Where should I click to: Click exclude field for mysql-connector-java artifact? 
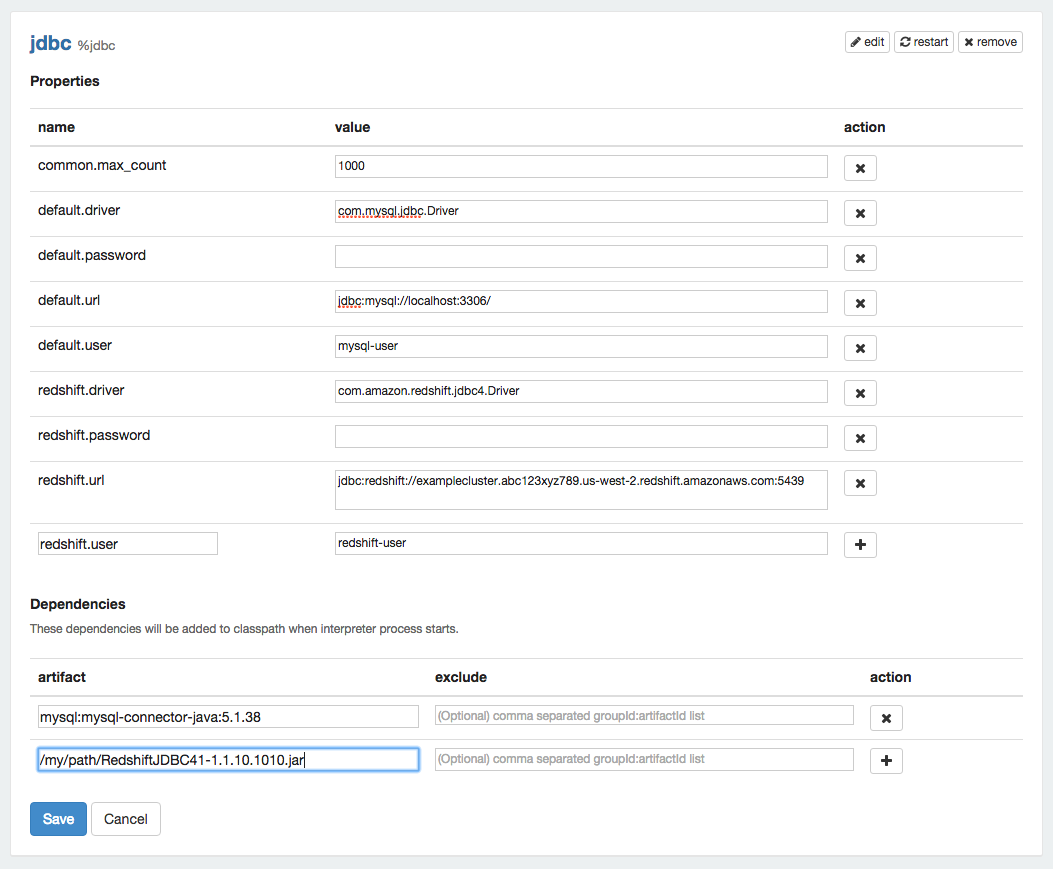644,716
